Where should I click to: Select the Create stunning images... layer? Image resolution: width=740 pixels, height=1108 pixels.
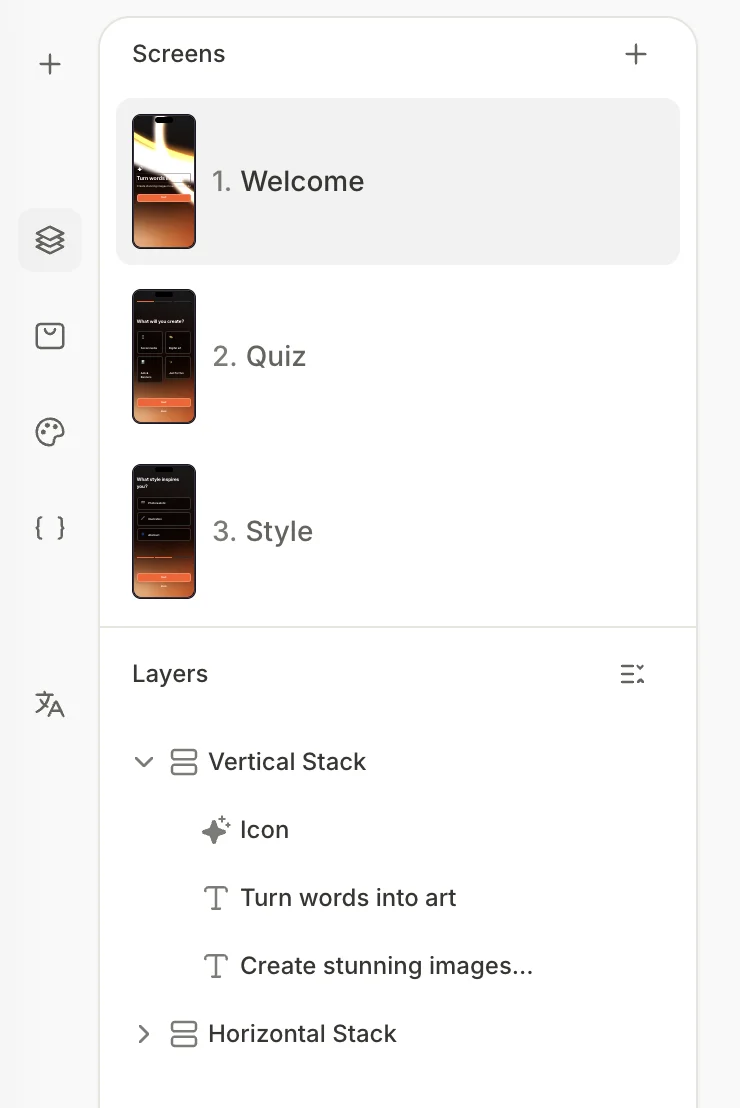click(x=387, y=966)
